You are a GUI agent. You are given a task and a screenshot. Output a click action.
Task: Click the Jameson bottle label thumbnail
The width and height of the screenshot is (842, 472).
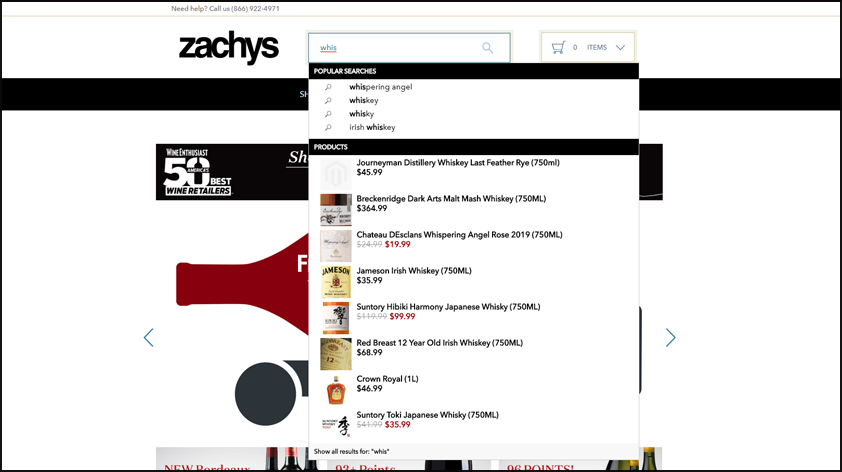336,281
